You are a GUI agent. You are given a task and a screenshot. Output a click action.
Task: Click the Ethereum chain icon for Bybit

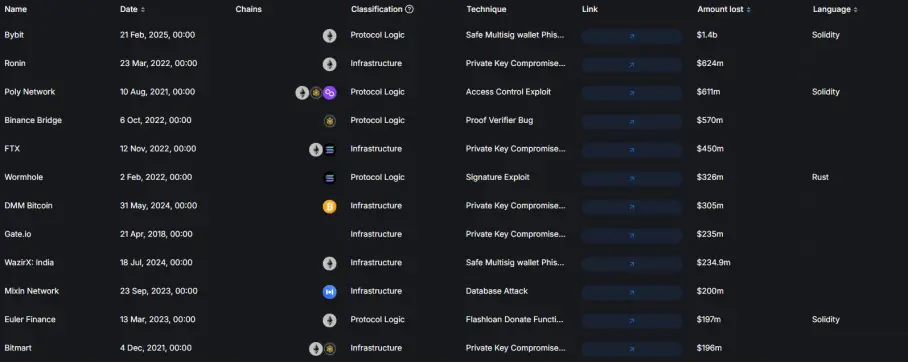point(329,36)
